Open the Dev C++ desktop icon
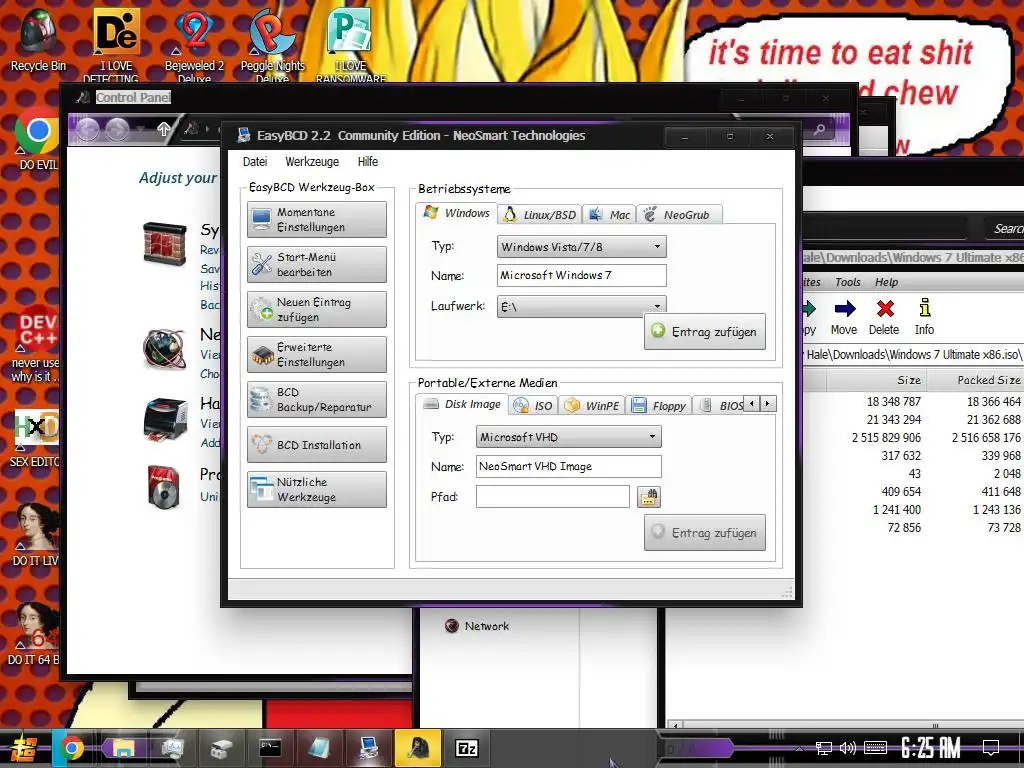 point(36,345)
